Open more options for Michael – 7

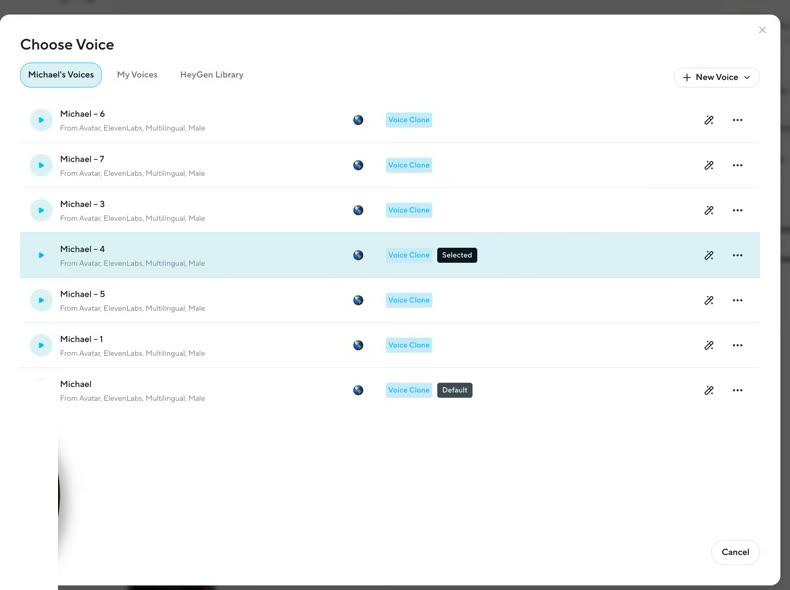click(738, 165)
